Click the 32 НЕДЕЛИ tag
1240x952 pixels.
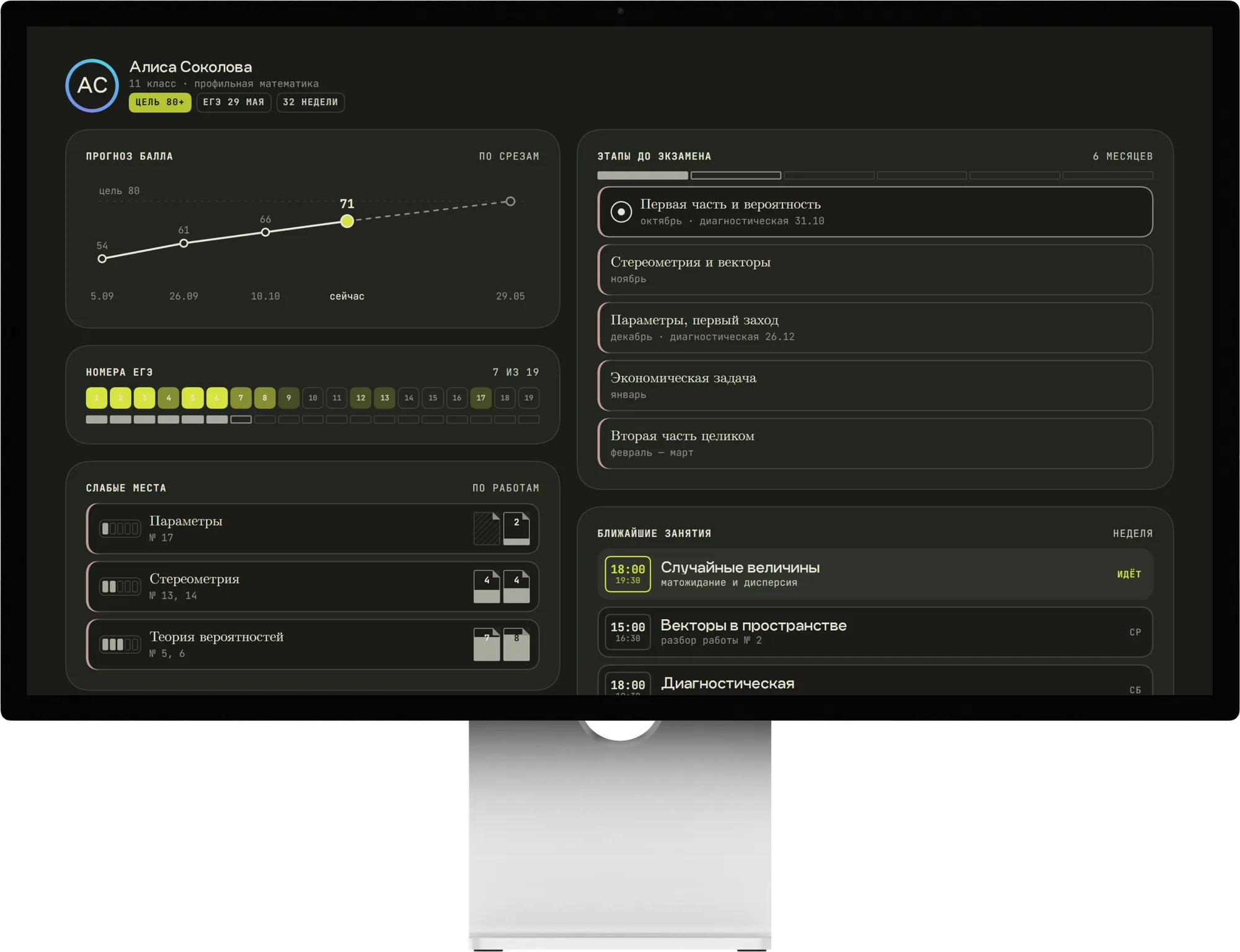pos(311,102)
